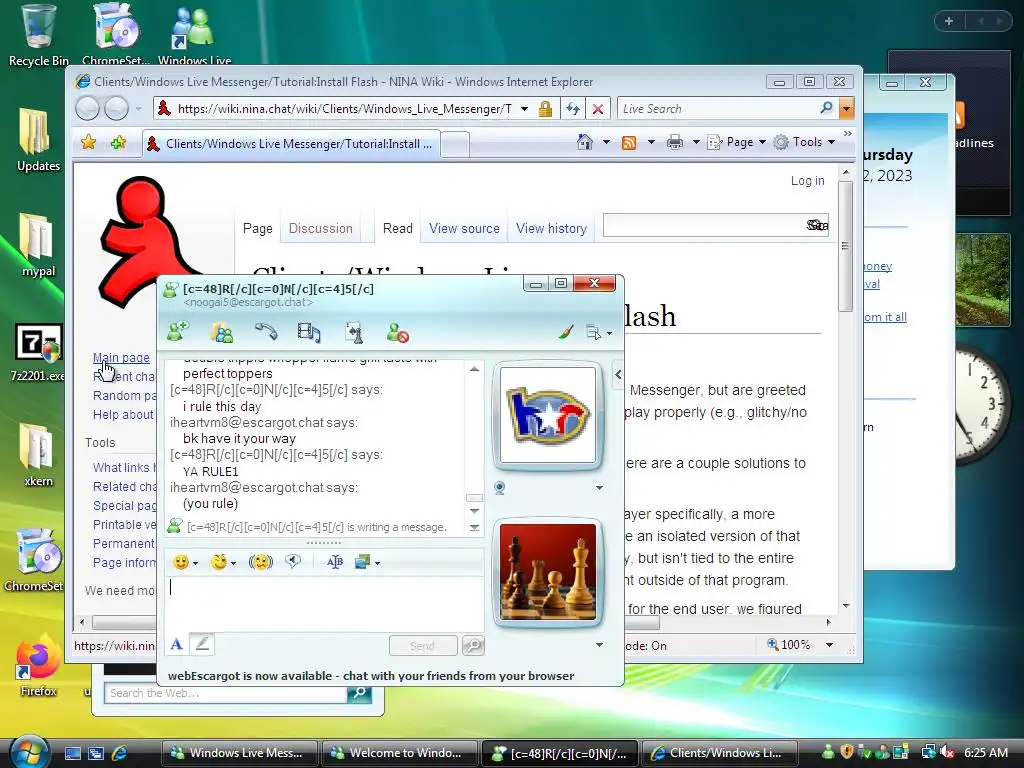The width and height of the screenshot is (1024, 768).
Task: Select the Page tab on wiki
Action: pyautogui.click(x=257, y=229)
